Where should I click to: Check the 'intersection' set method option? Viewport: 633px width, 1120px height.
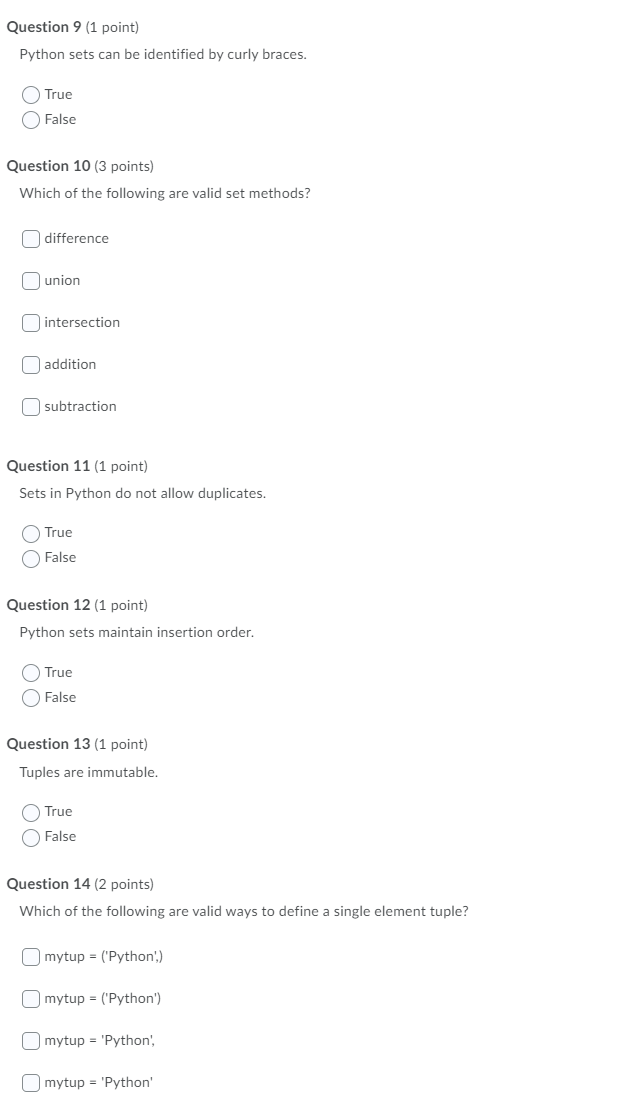(x=31, y=322)
